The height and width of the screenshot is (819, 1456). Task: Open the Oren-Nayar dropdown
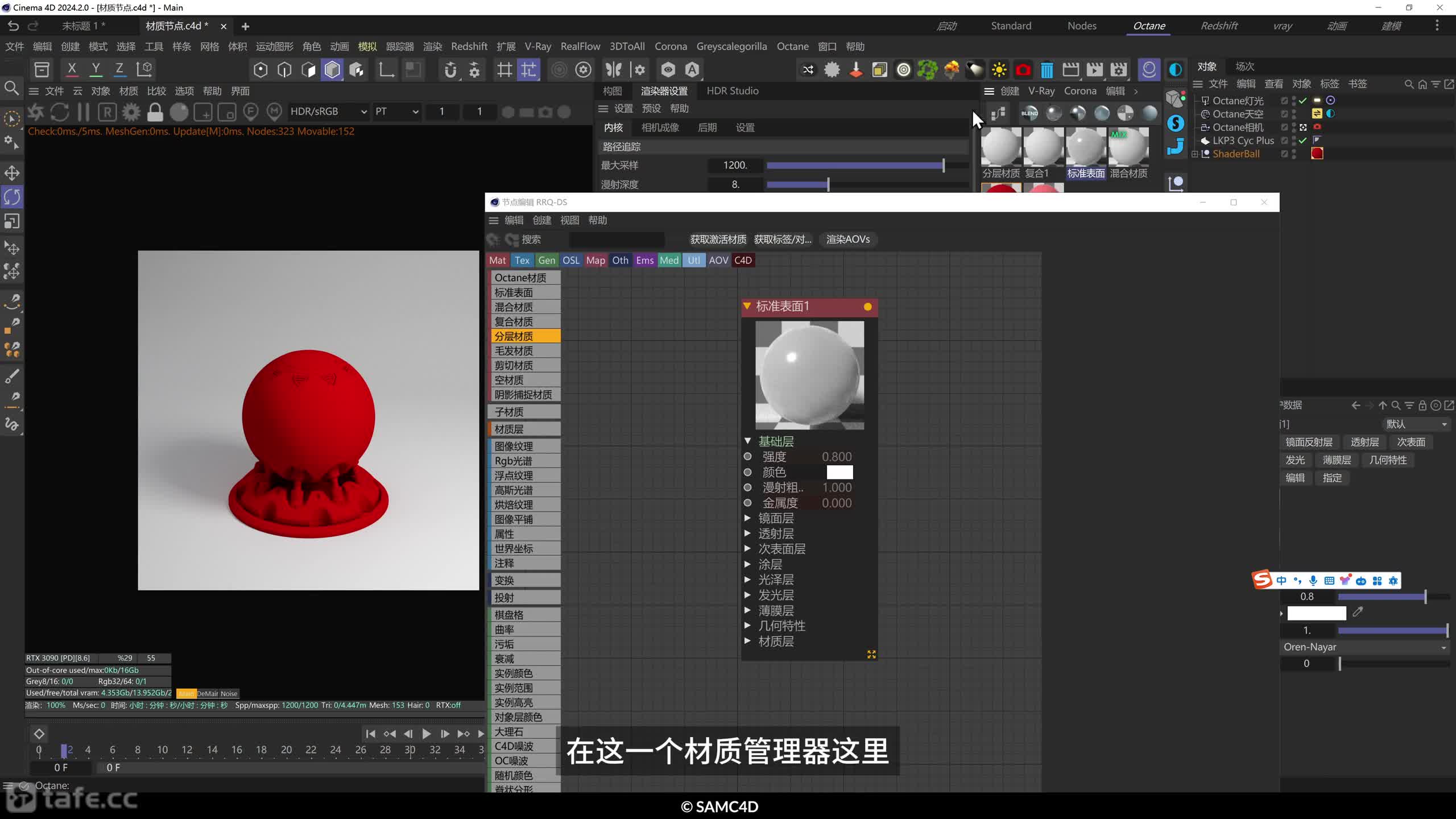tap(1364, 647)
